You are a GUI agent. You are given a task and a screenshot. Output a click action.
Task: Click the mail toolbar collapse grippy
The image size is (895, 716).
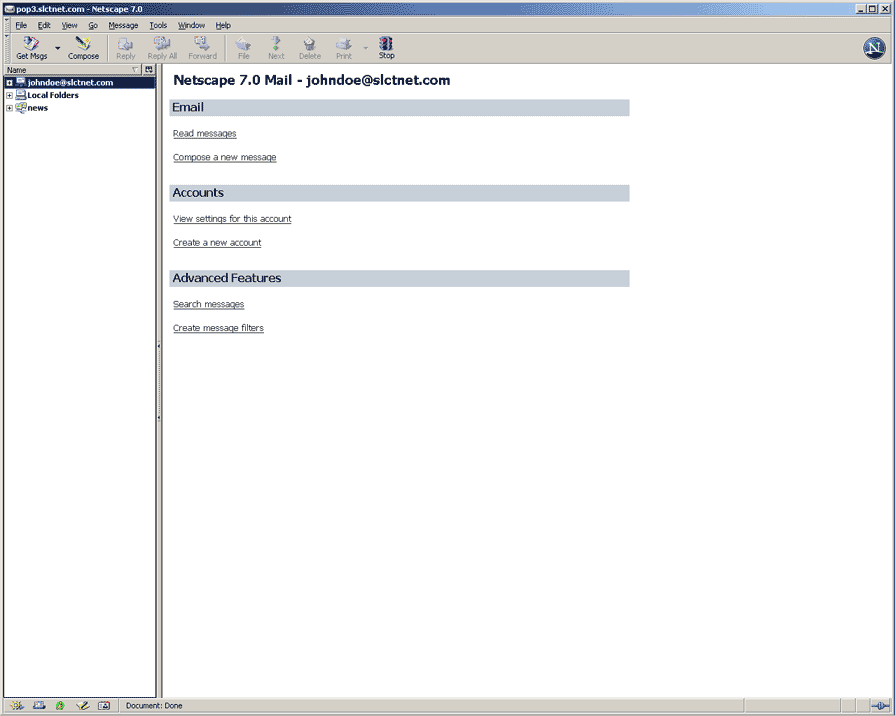pyautogui.click(x=7, y=48)
